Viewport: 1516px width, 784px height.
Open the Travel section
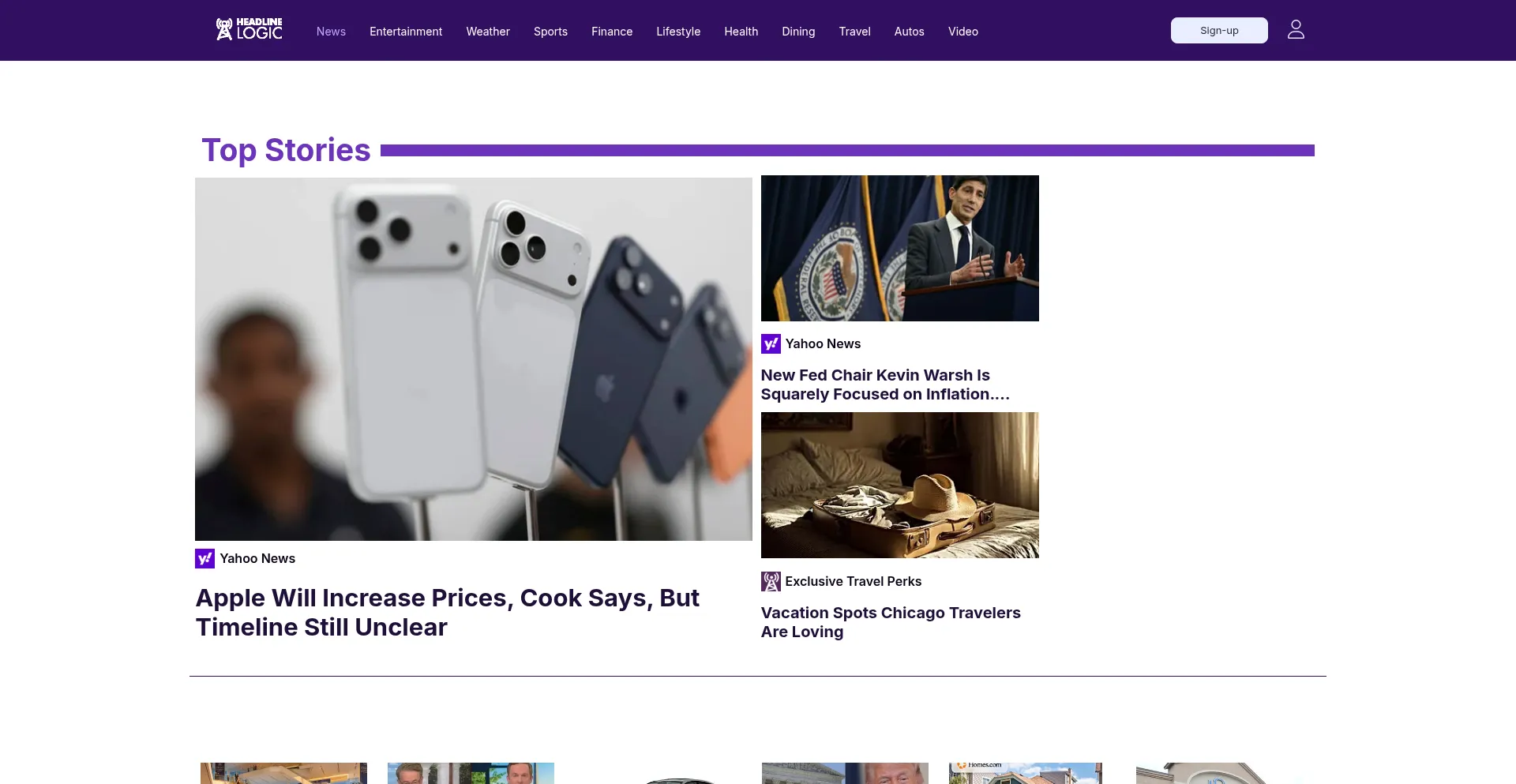[x=854, y=32]
